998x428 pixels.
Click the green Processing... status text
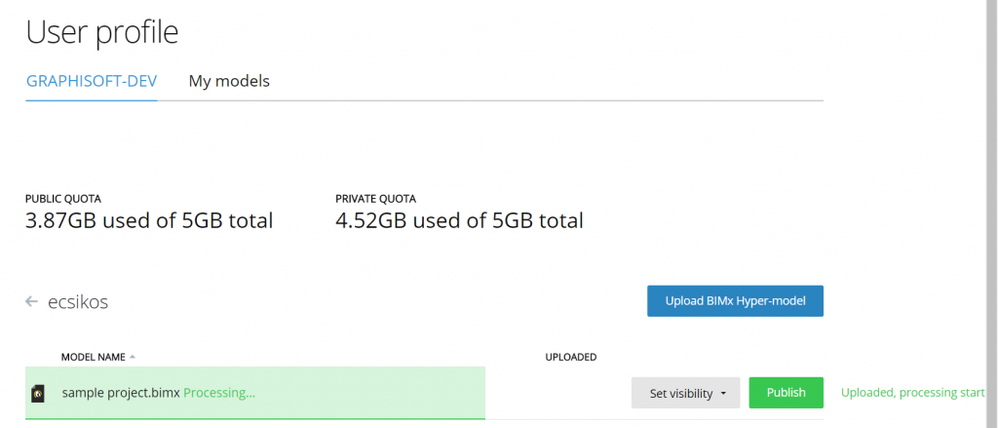219,393
